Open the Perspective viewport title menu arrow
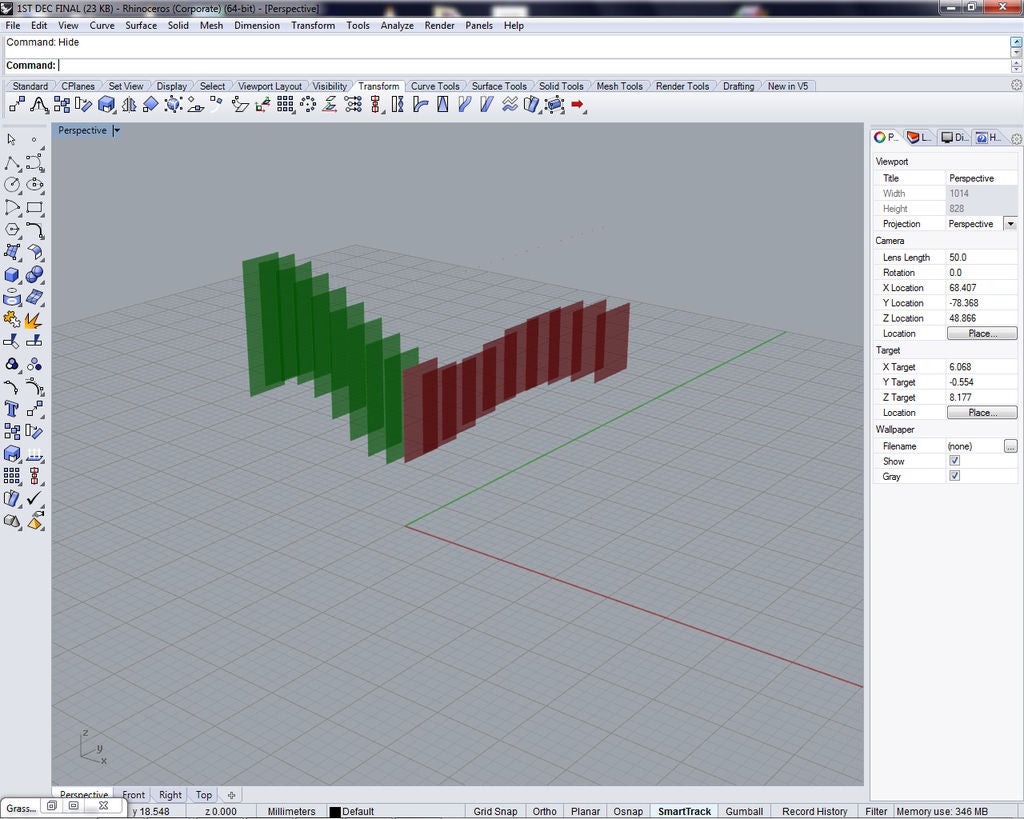1024x819 pixels. [116, 131]
